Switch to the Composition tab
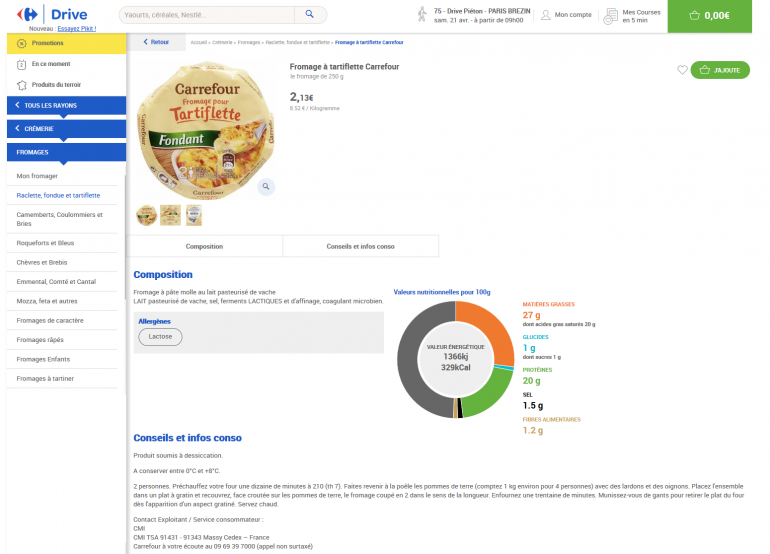The height and width of the screenshot is (554, 770). point(204,246)
